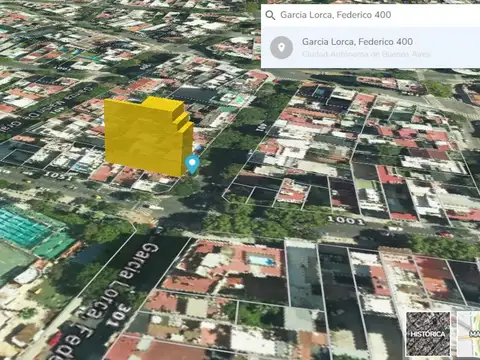480x360 pixels.
Task: Click the search magnifier icon
Action: (270, 15)
